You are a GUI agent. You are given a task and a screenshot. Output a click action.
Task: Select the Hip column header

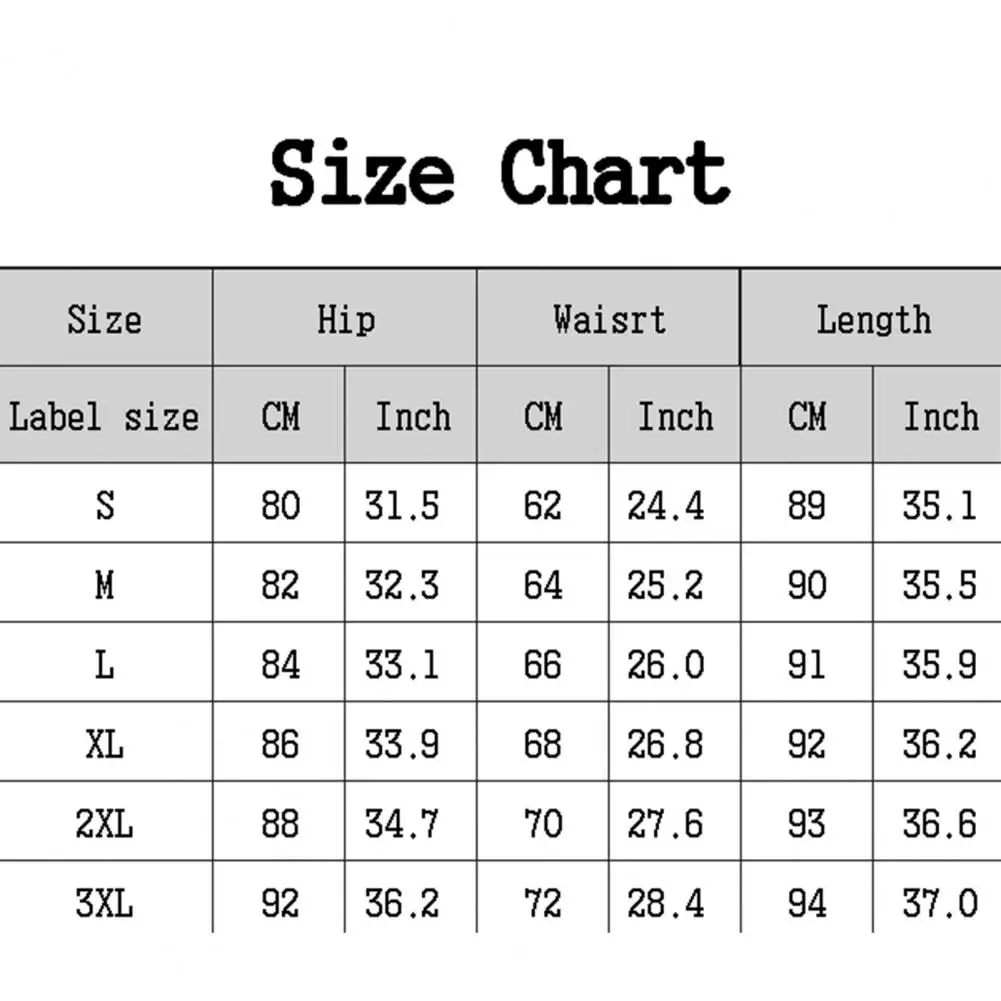pos(345,320)
